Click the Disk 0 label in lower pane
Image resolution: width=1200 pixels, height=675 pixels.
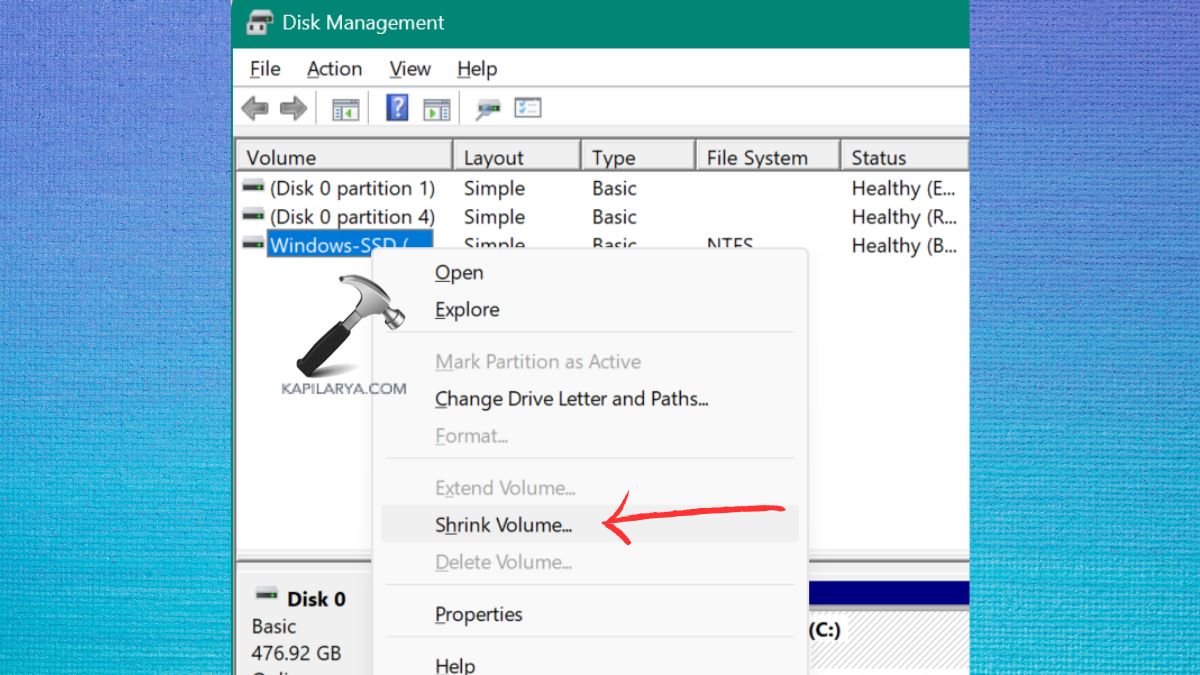(316, 599)
